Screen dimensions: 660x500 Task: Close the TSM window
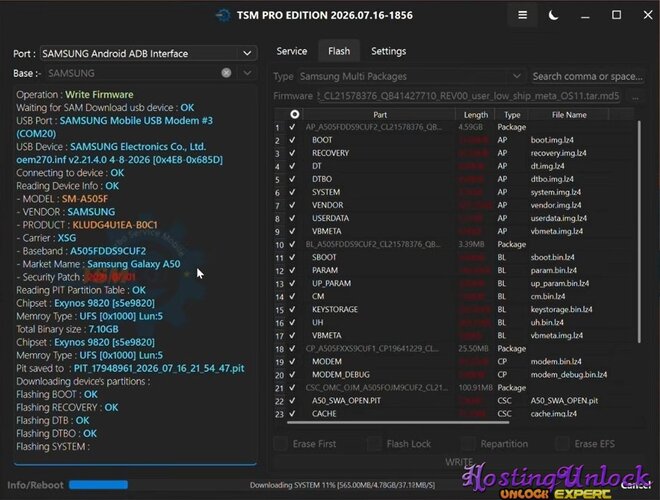[648, 15]
